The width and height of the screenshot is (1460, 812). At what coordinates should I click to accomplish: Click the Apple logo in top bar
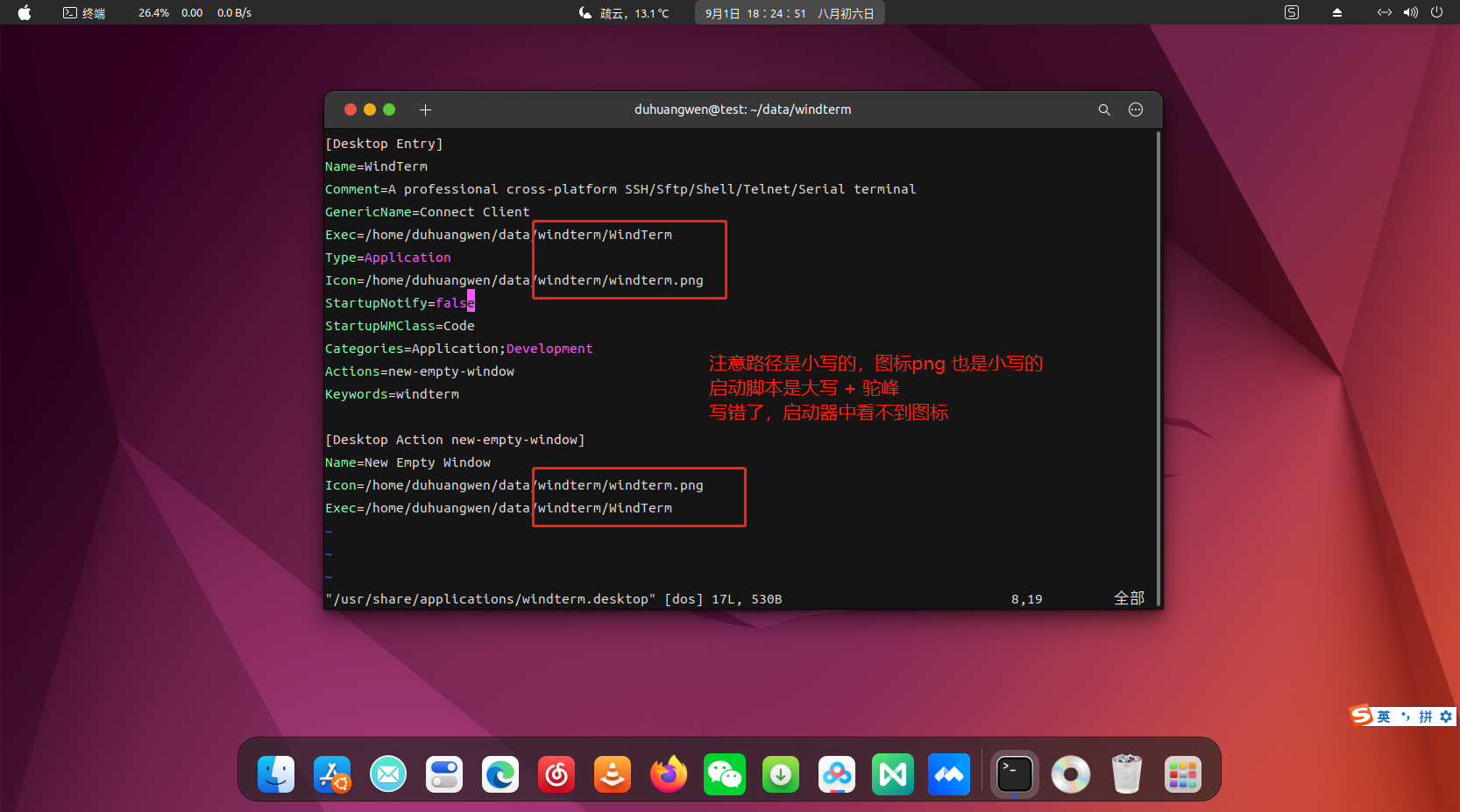pos(25,12)
